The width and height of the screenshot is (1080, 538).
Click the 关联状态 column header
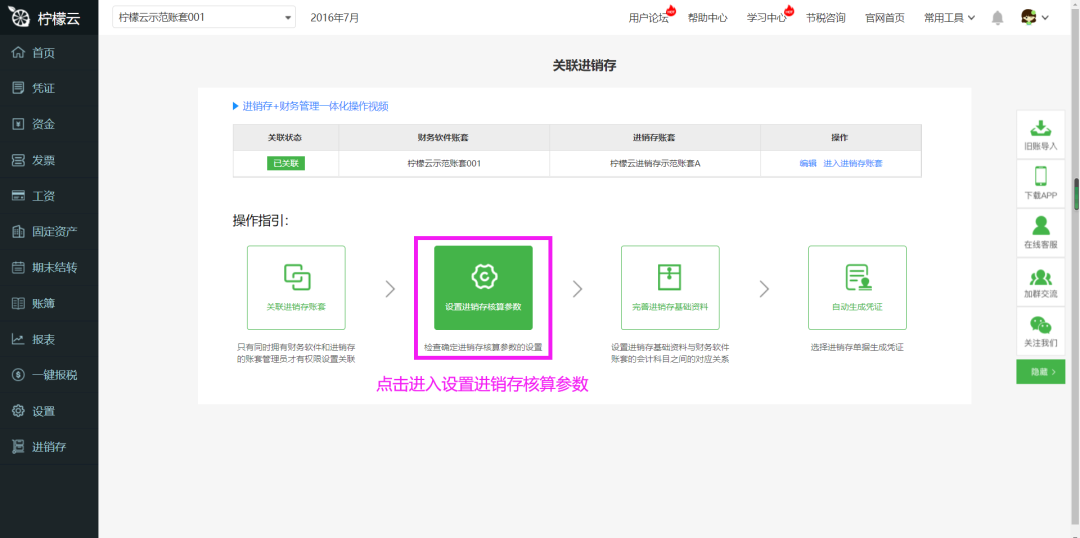[x=286, y=138]
